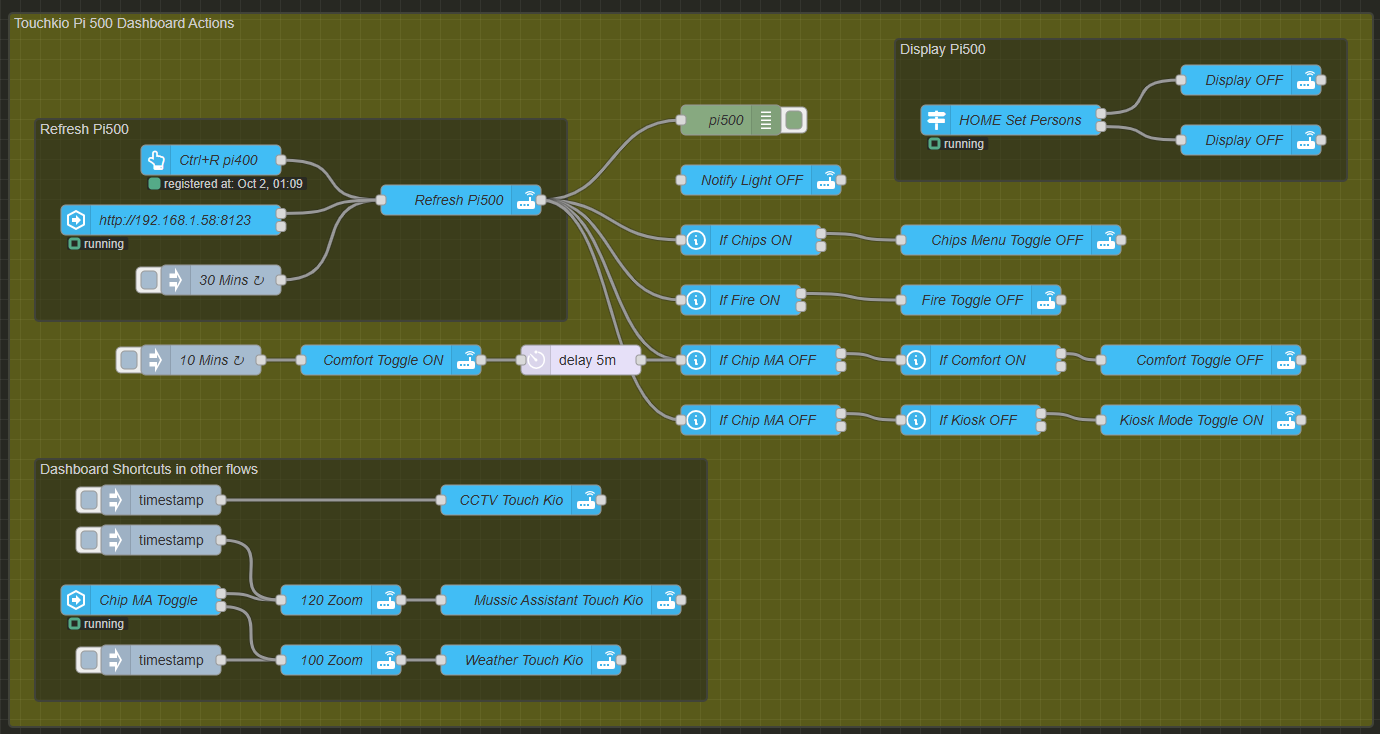Select the Display Pi500 group title

[x=942, y=49]
